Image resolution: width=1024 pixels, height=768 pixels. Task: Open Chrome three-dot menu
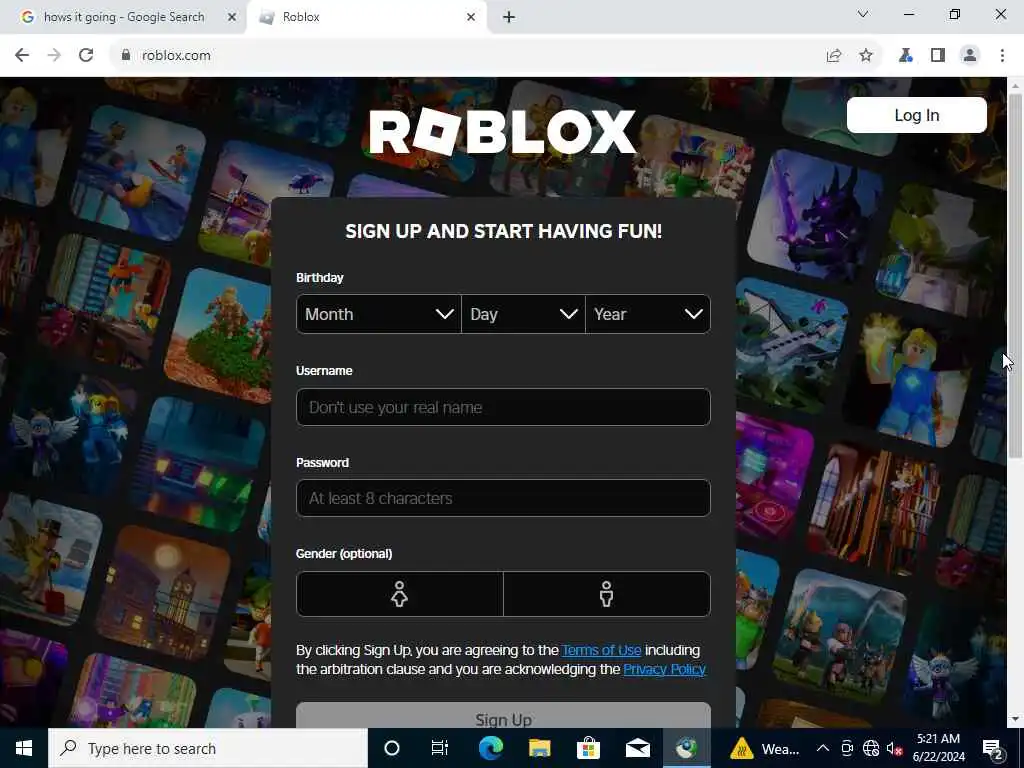(x=1002, y=56)
